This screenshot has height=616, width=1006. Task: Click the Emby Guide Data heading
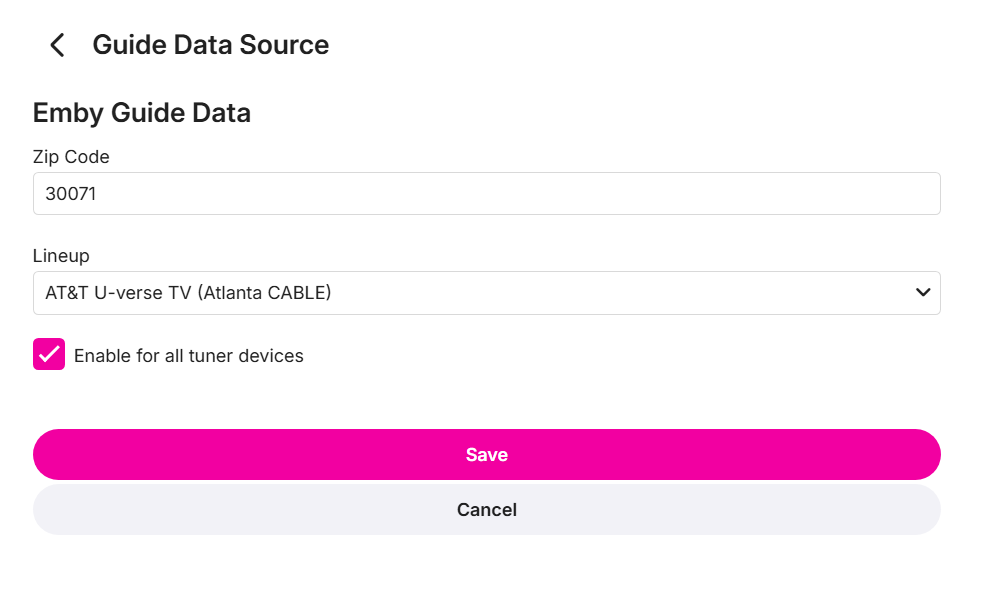[141, 113]
